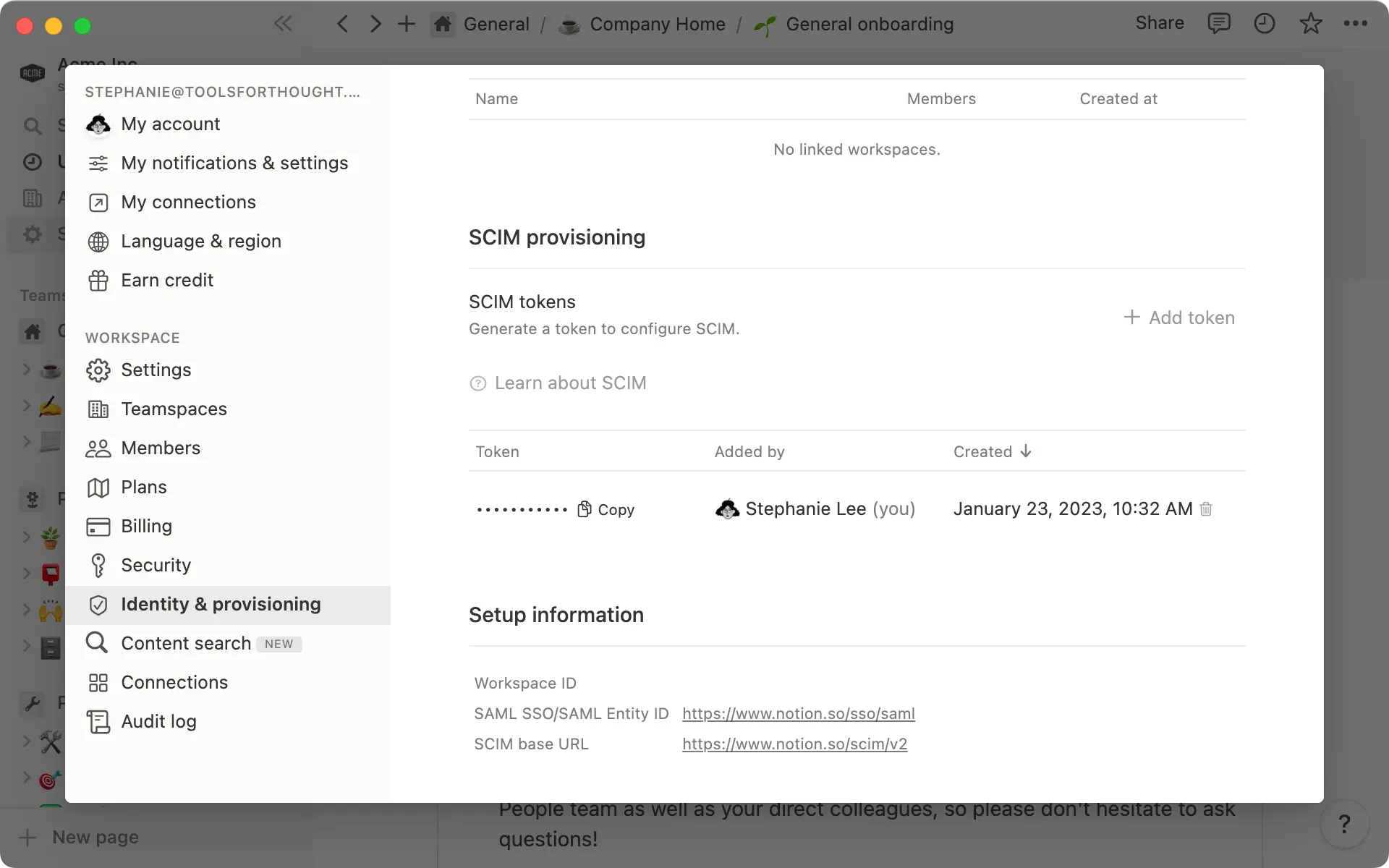Open a new tab
The height and width of the screenshot is (868, 1389).
point(407,23)
